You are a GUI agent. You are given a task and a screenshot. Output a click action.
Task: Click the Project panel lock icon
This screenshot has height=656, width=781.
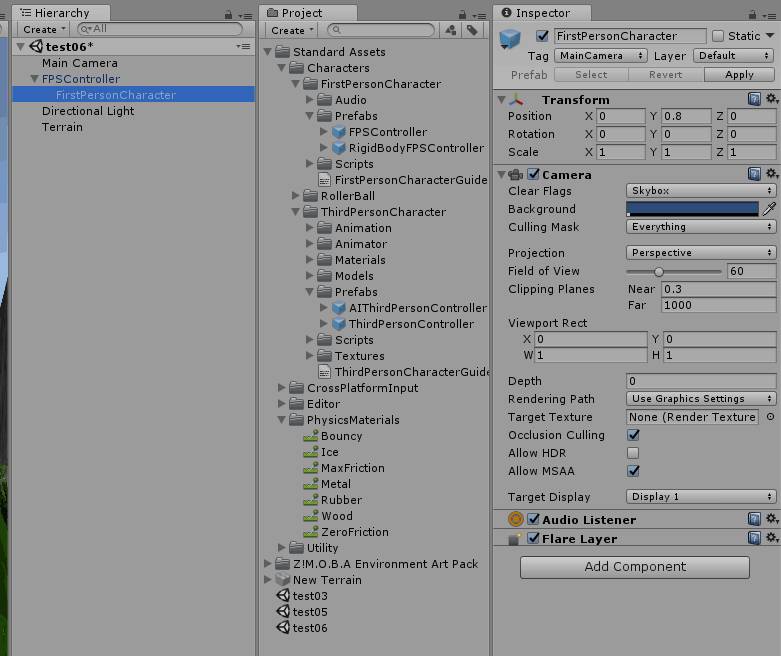(x=463, y=14)
